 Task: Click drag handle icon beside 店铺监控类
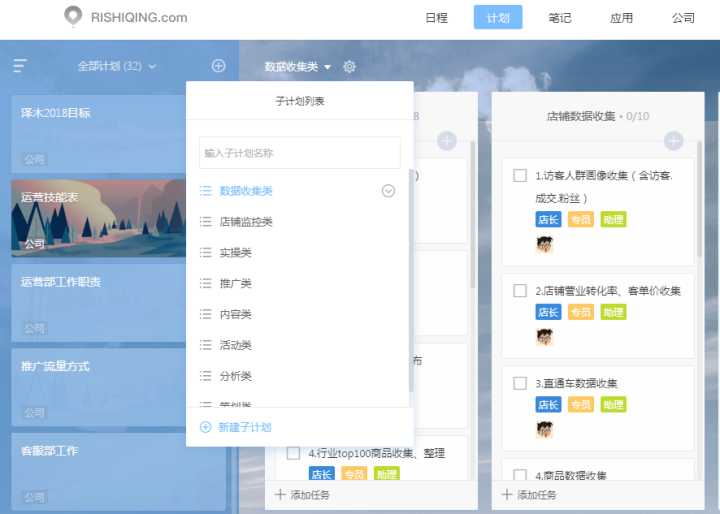pos(205,222)
